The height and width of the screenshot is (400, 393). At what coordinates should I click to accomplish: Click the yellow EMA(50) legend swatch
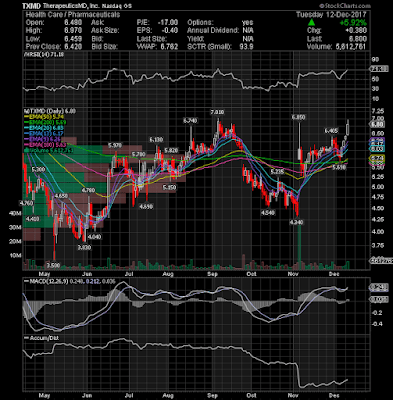26,117
